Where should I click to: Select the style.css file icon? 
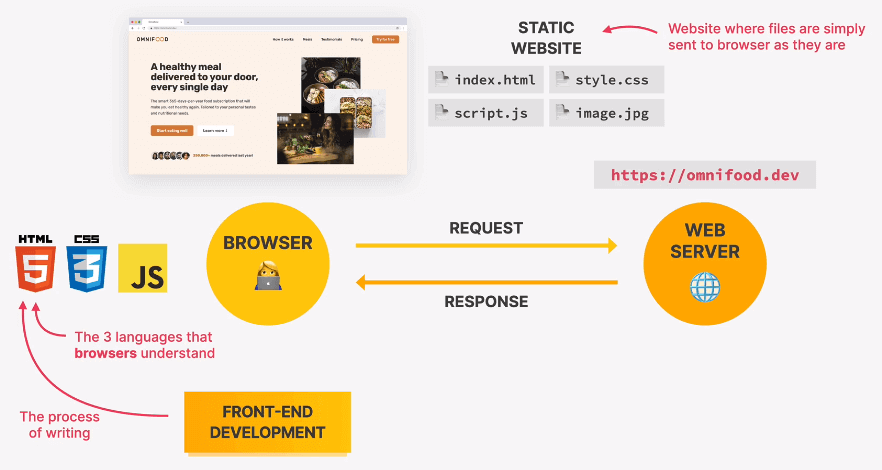click(561, 80)
